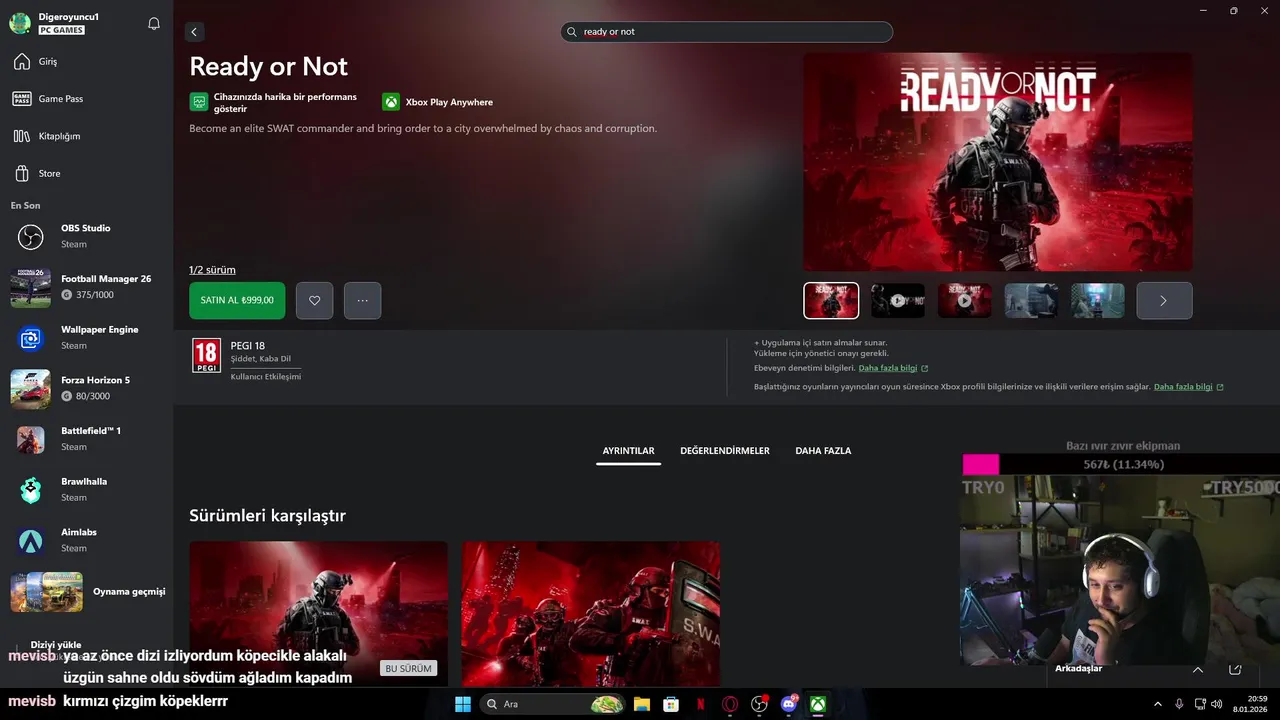
Task: Select first screenshot thumbnail in gallery
Action: click(831, 300)
